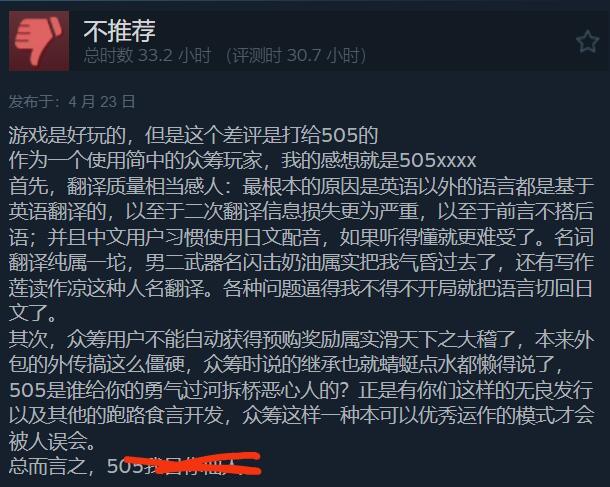Click the short line 文了。
This screenshot has height=487, width=610.
pyautogui.click(x=33, y=314)
